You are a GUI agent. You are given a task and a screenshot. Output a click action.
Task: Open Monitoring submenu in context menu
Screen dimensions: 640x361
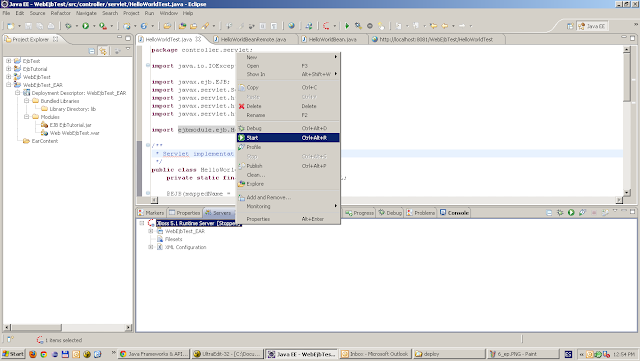pos(288,206)
